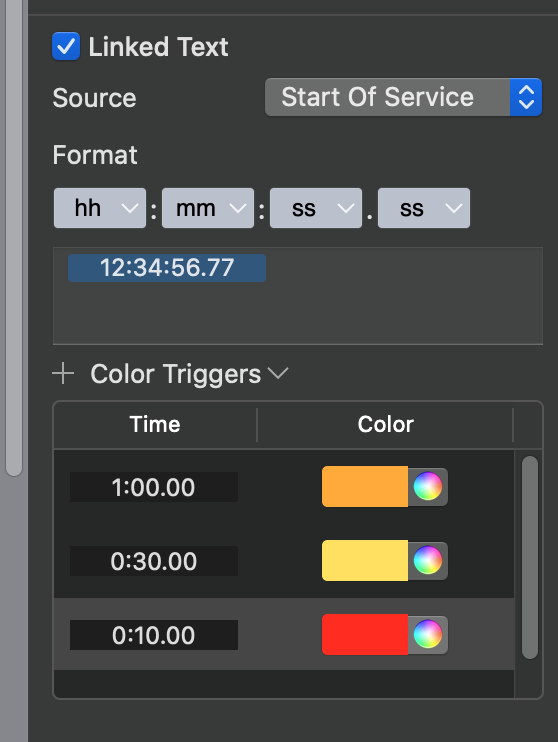
Task: Open the Start Of Service source dropdown
Action: click(x=403, y=97)
